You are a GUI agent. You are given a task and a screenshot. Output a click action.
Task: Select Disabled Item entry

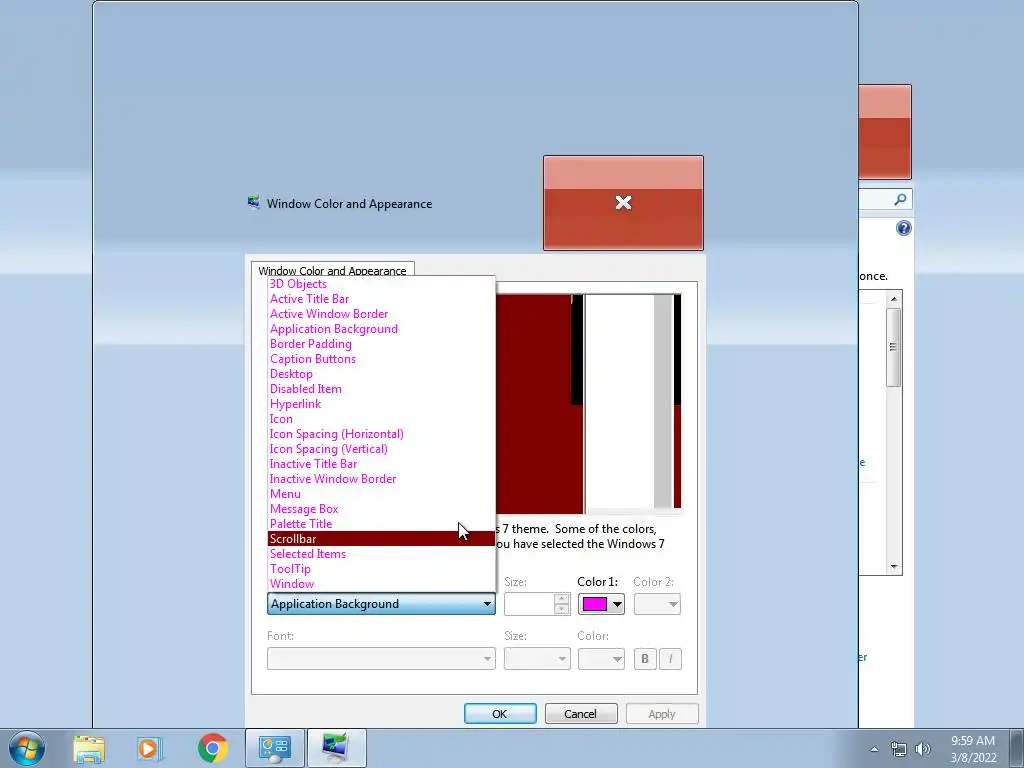pos(381,389)
